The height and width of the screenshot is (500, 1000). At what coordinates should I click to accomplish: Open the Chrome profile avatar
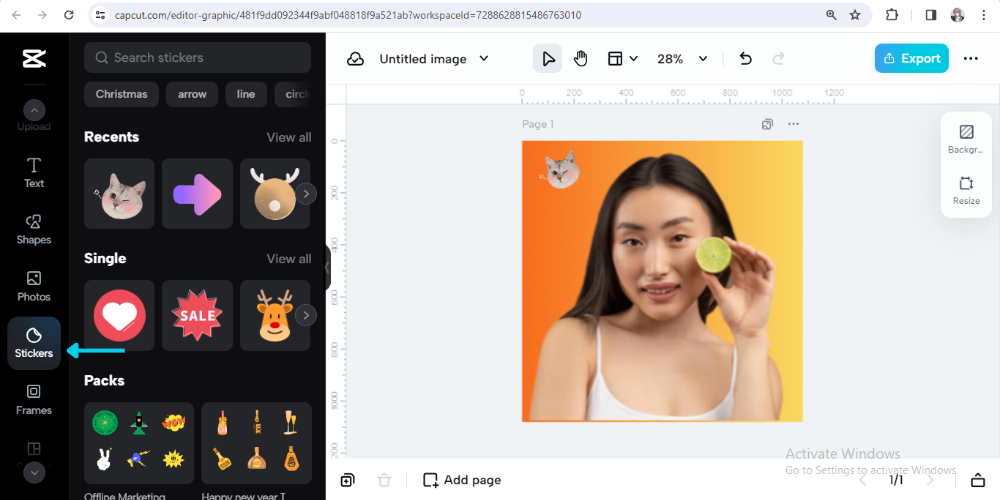[x=957, y=15]
